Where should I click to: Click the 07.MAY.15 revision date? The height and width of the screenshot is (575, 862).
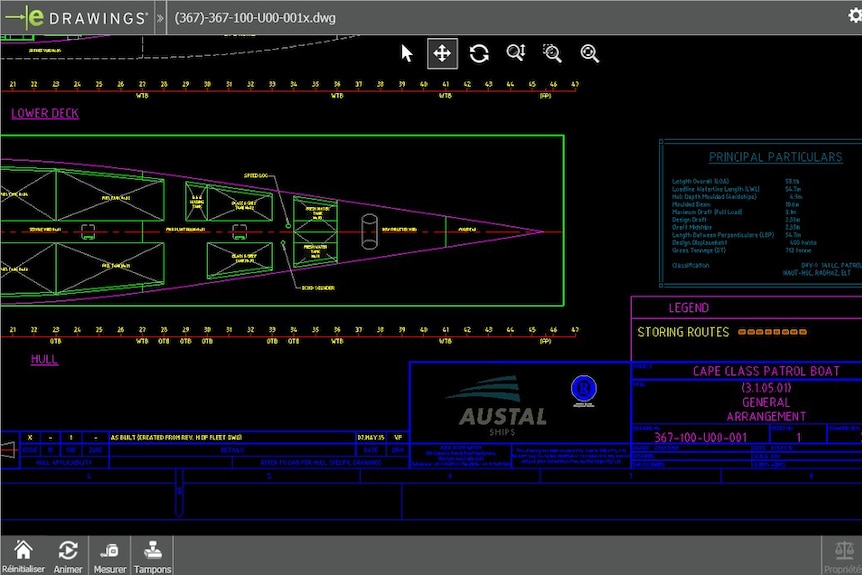371,438
